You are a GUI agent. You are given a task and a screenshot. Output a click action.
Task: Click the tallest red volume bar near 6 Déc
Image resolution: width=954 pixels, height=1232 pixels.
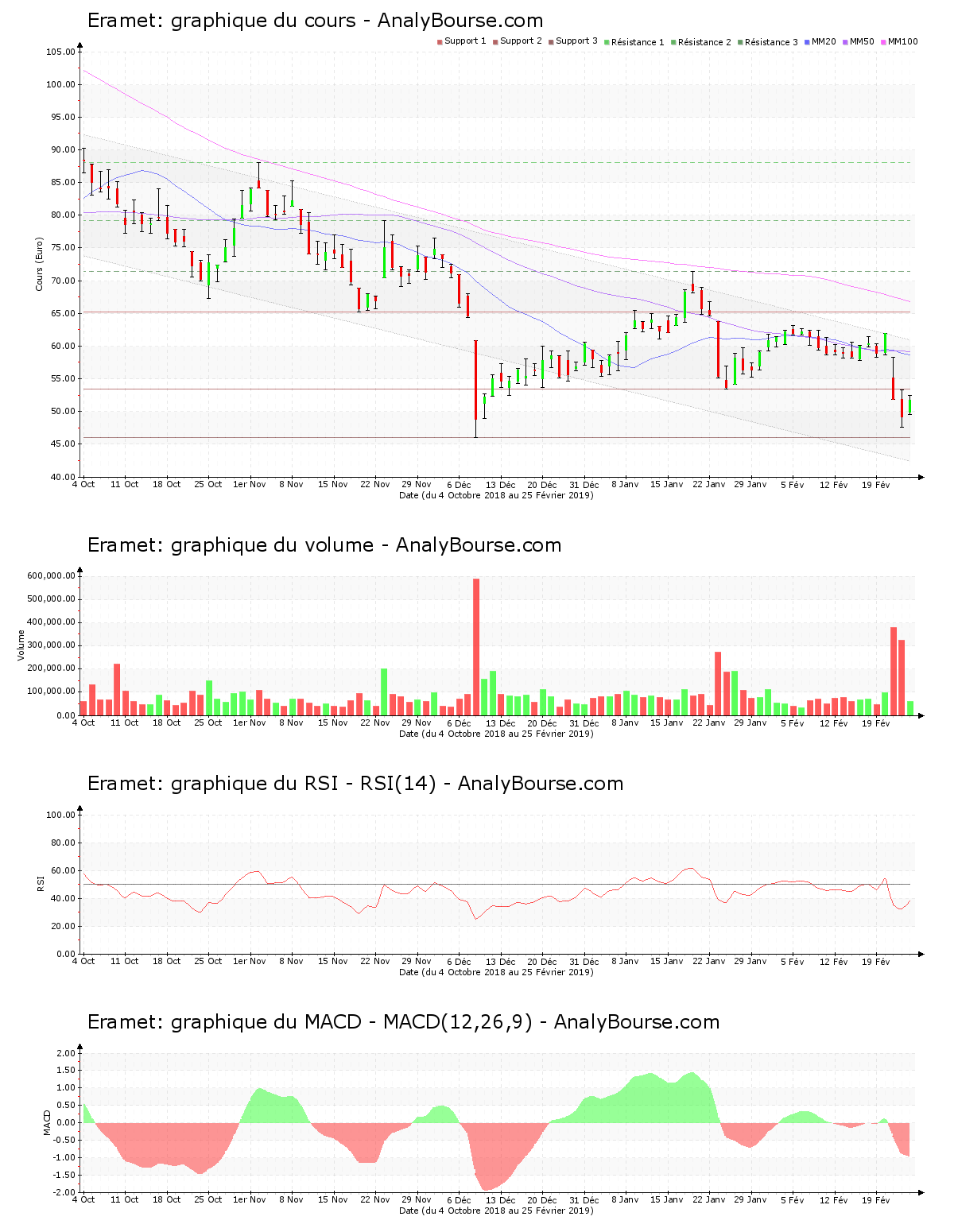pyautogui.click(x=476, y=647)
